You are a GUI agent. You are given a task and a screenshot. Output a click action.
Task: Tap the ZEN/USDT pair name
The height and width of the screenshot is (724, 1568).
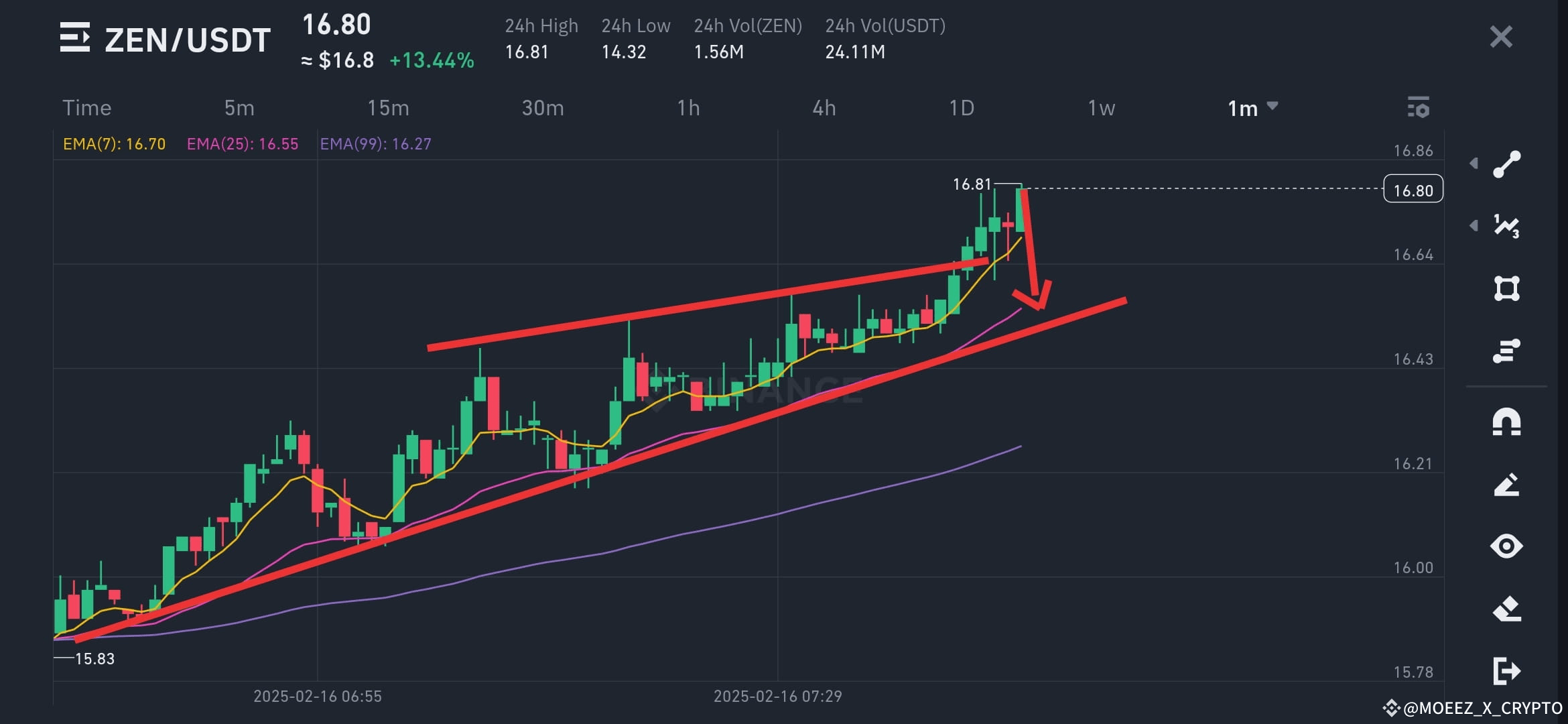(188, 40)
